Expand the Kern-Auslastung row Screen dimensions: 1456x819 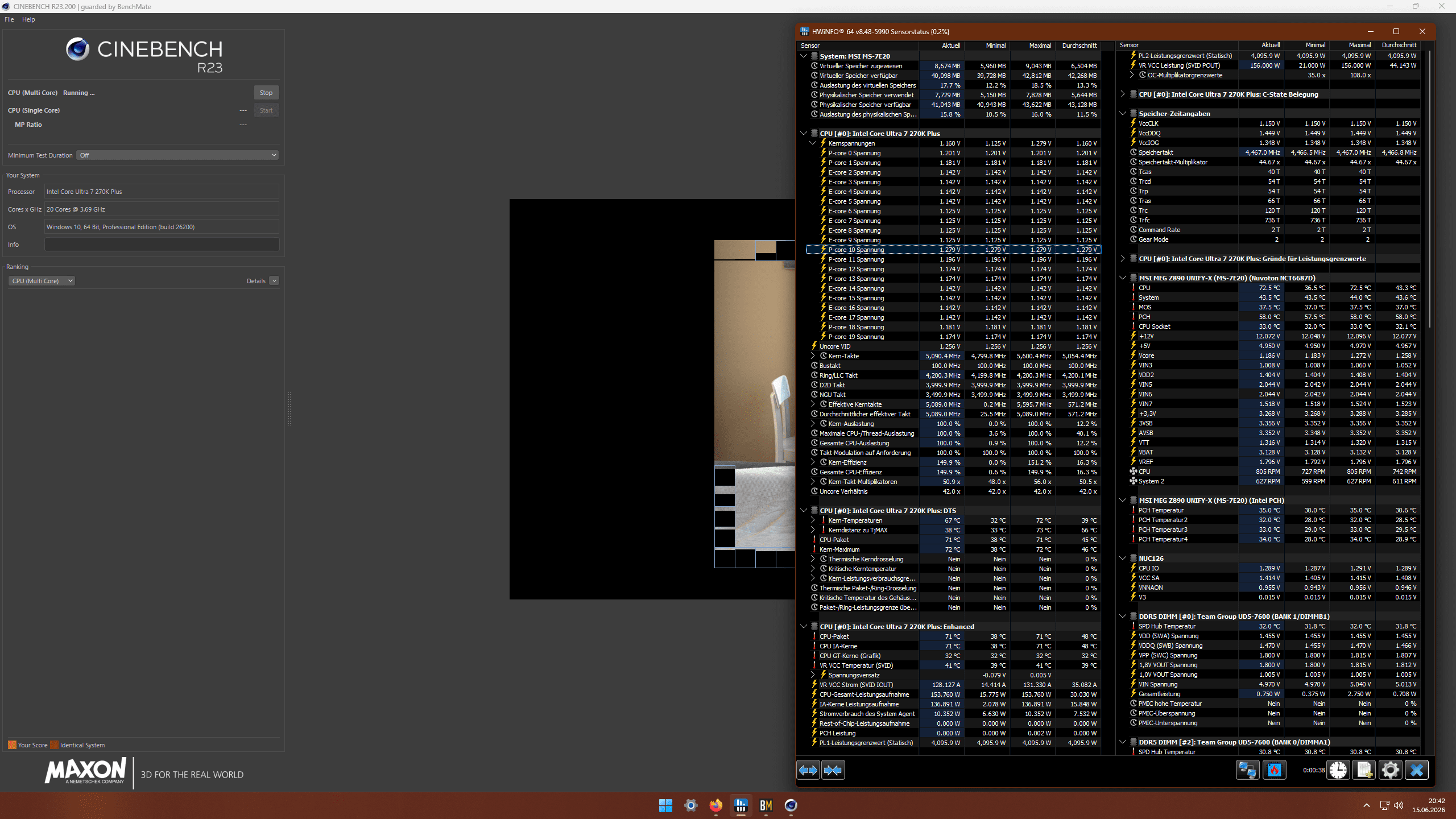pos(813,424)
